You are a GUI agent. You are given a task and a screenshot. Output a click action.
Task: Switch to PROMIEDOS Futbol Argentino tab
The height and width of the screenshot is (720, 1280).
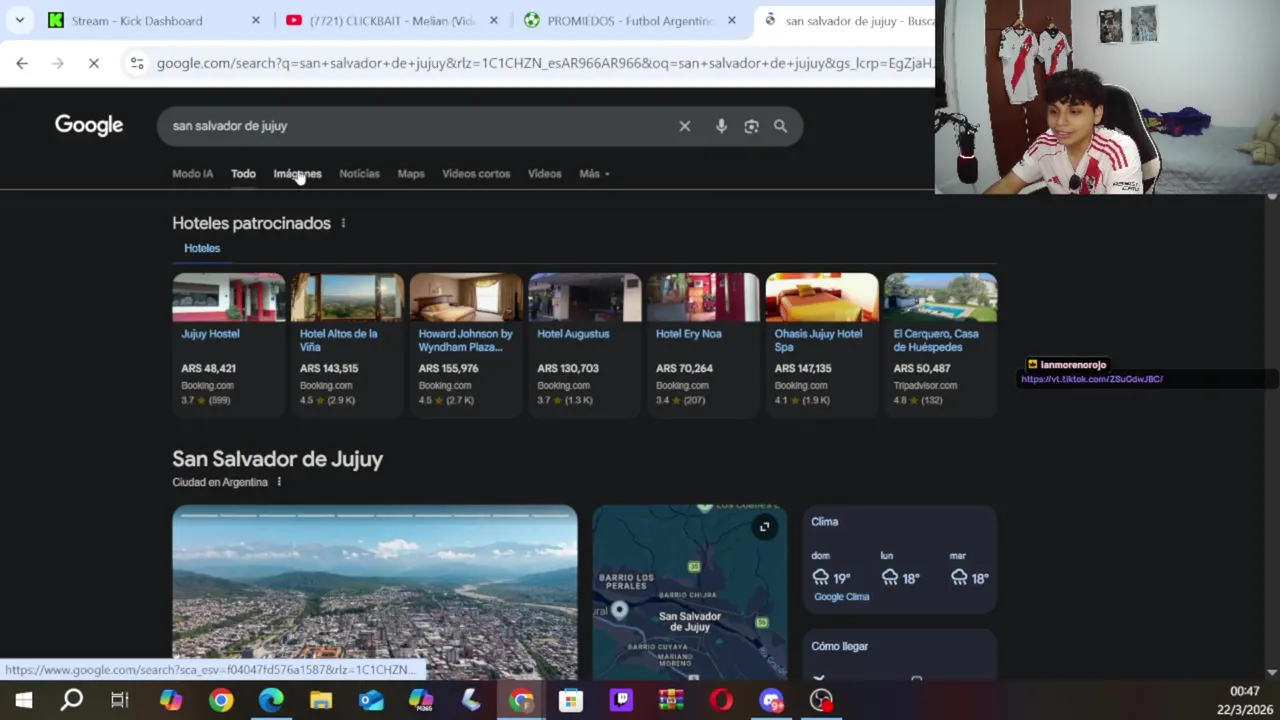click(x=631, y=20)
